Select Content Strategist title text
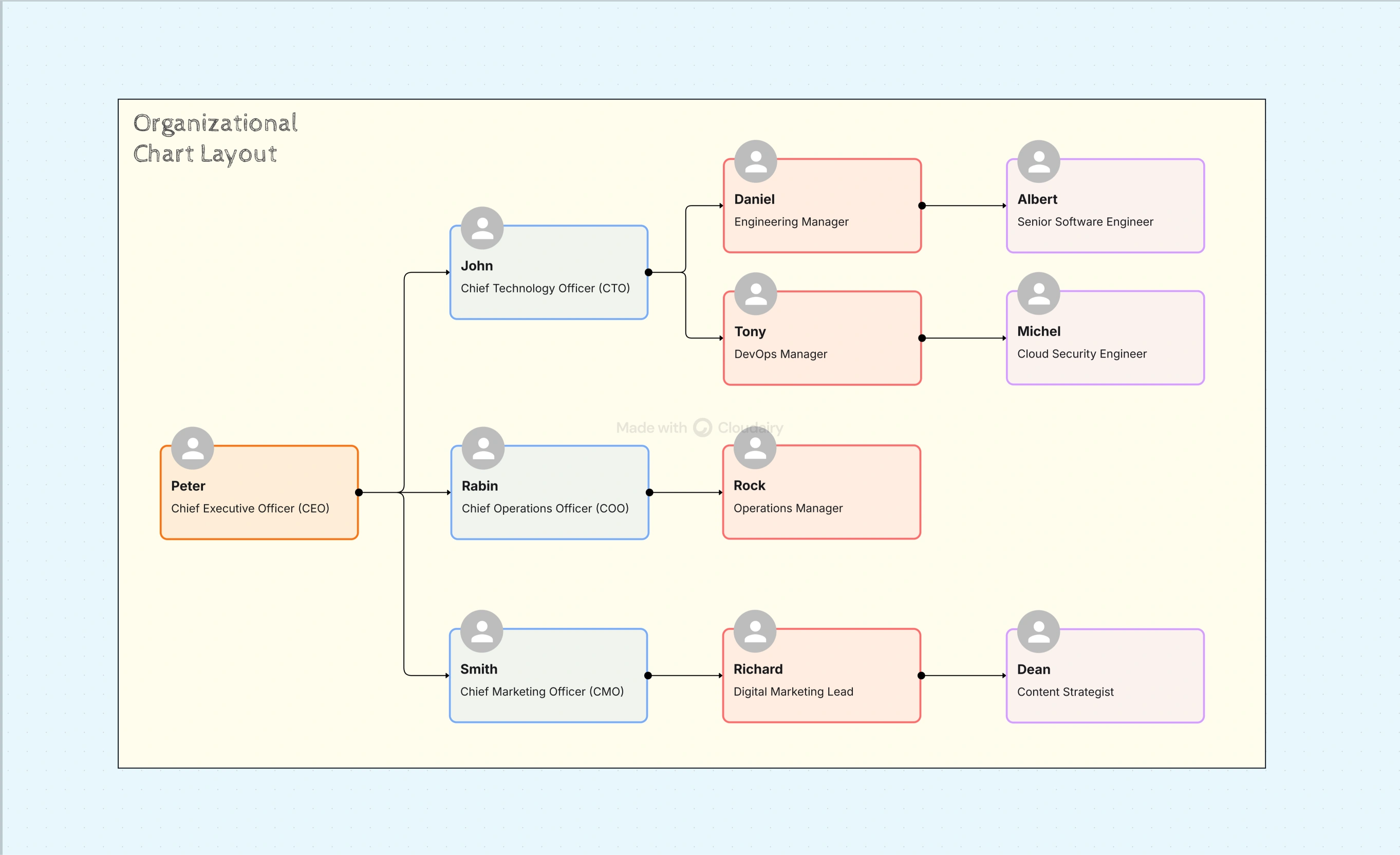The height and width of the screenshot is (855, 1400). pyautogui.click(x=1066, y=692)
